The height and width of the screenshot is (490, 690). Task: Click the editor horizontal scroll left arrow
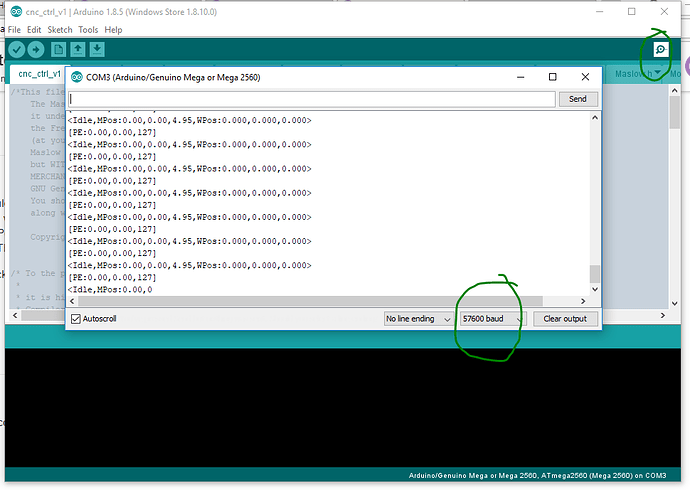coord(15,315)
